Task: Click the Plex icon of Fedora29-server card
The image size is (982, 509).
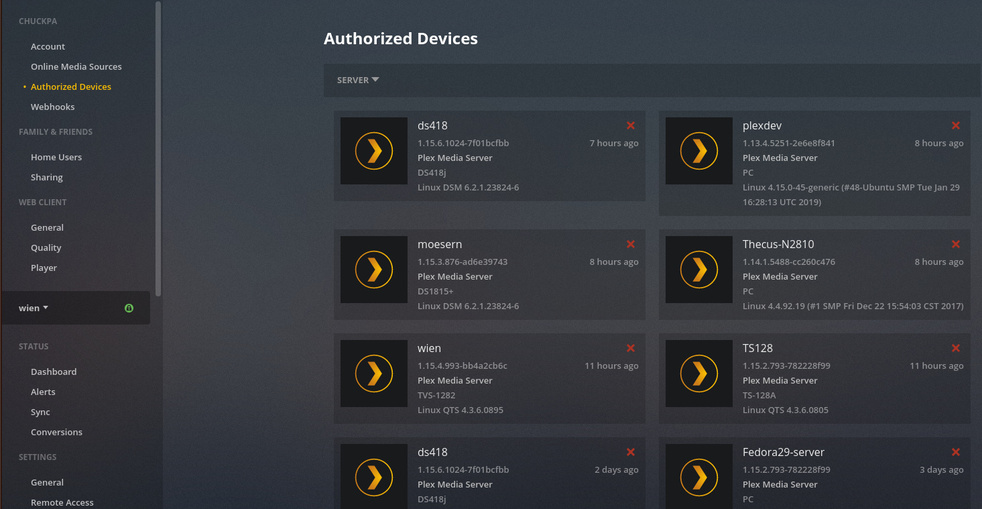Action: [x=699, y=476]
